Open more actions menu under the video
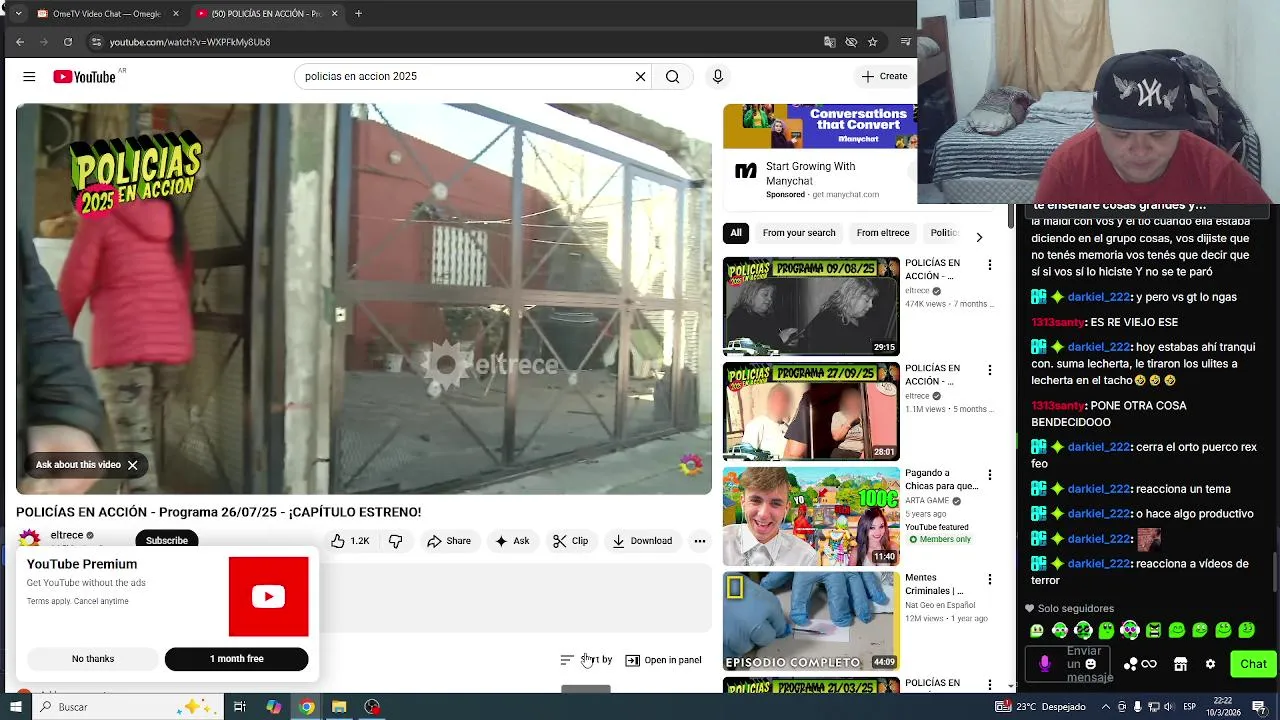This screenshot has height=720, width=1280. point(699,541)
